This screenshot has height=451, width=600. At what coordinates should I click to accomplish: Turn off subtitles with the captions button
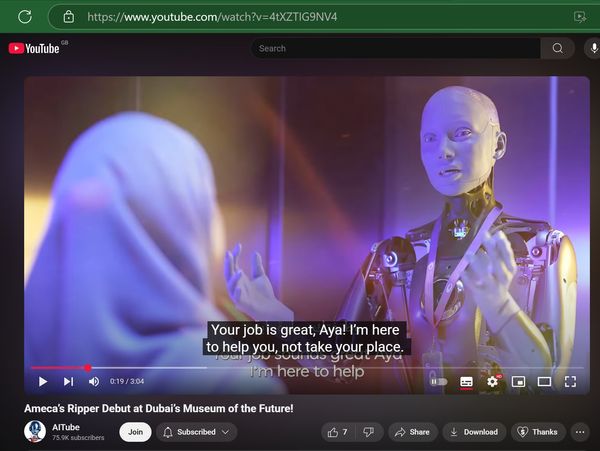(x=466, y=382)
